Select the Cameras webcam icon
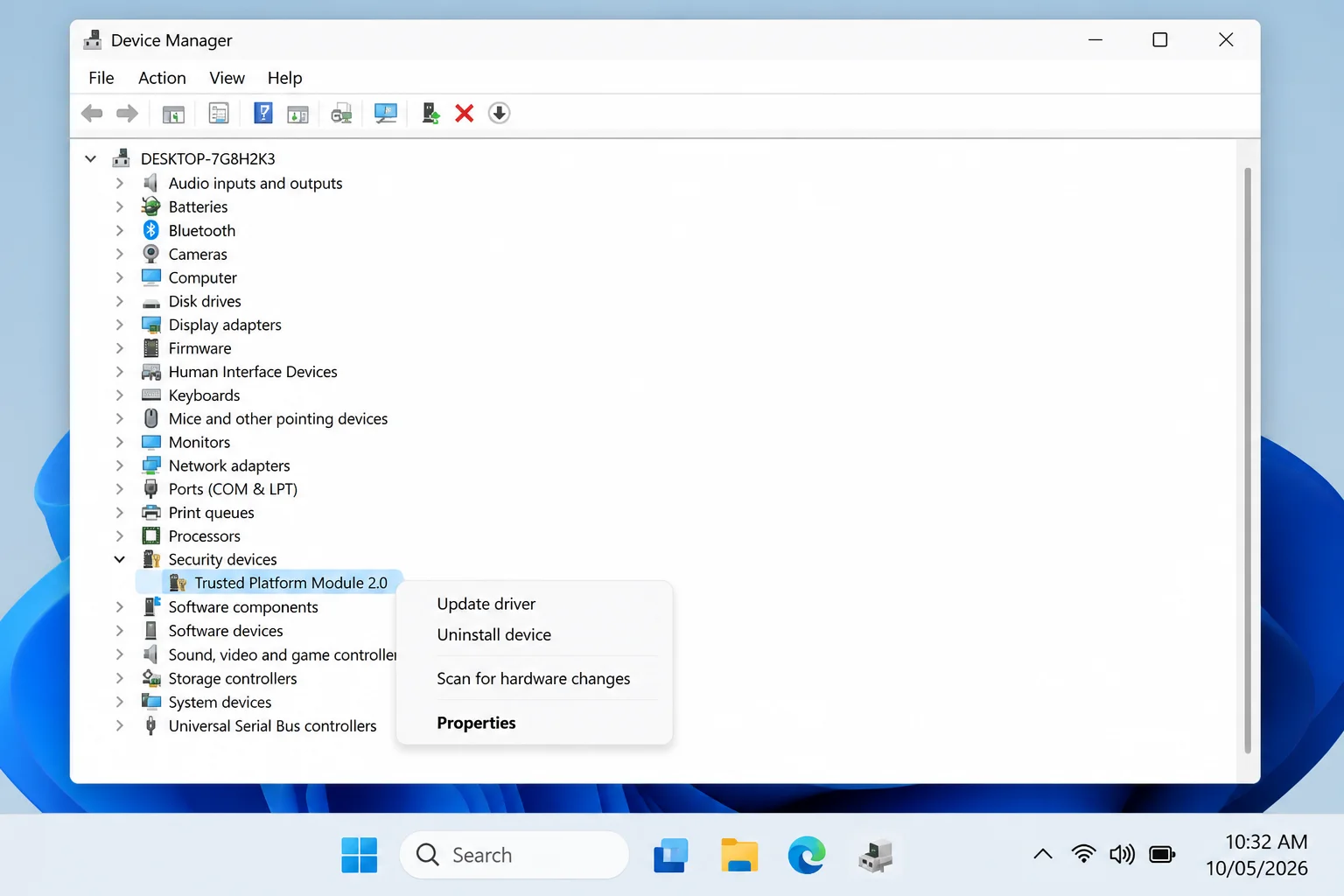 (x=150, y=254)
